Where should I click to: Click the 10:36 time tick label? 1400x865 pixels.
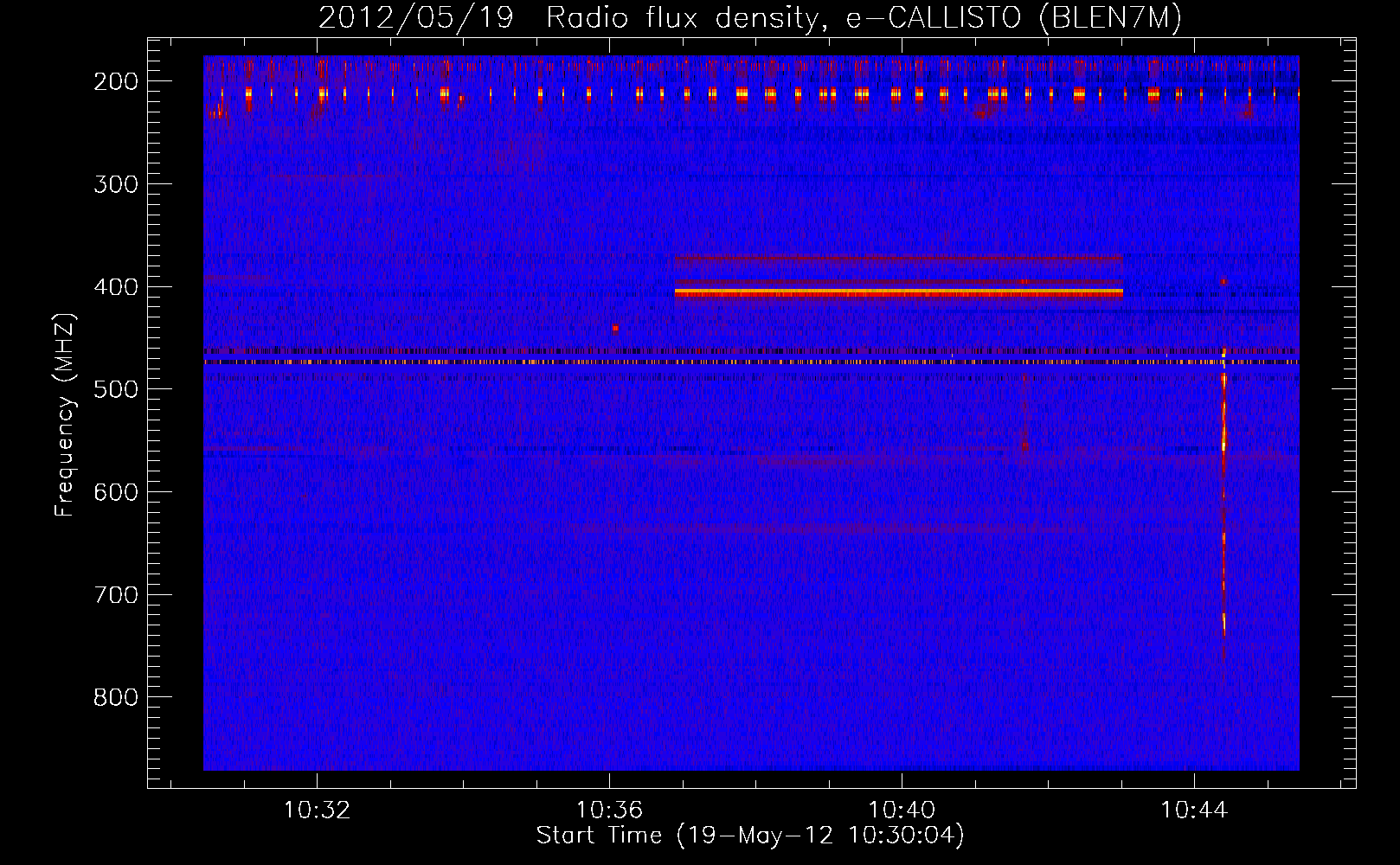610,811
